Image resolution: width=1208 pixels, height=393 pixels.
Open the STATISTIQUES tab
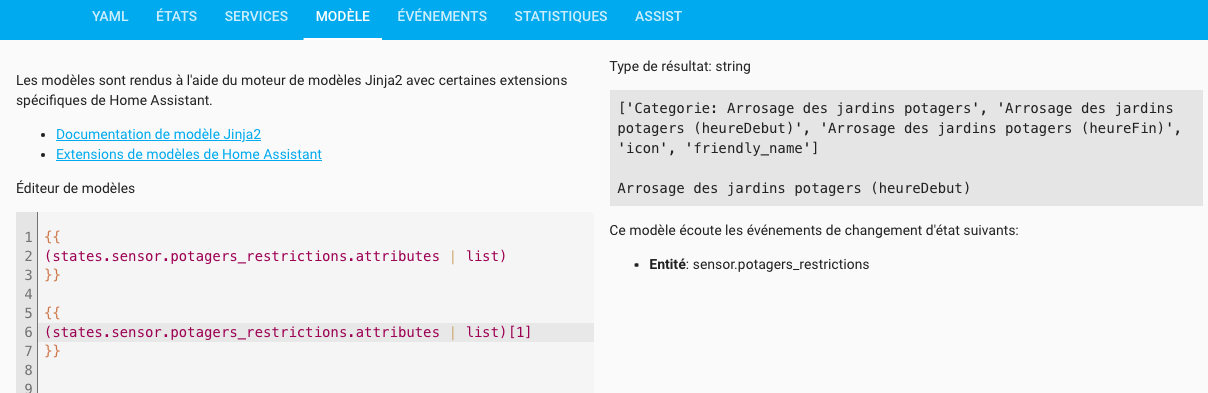pos(561,16)
